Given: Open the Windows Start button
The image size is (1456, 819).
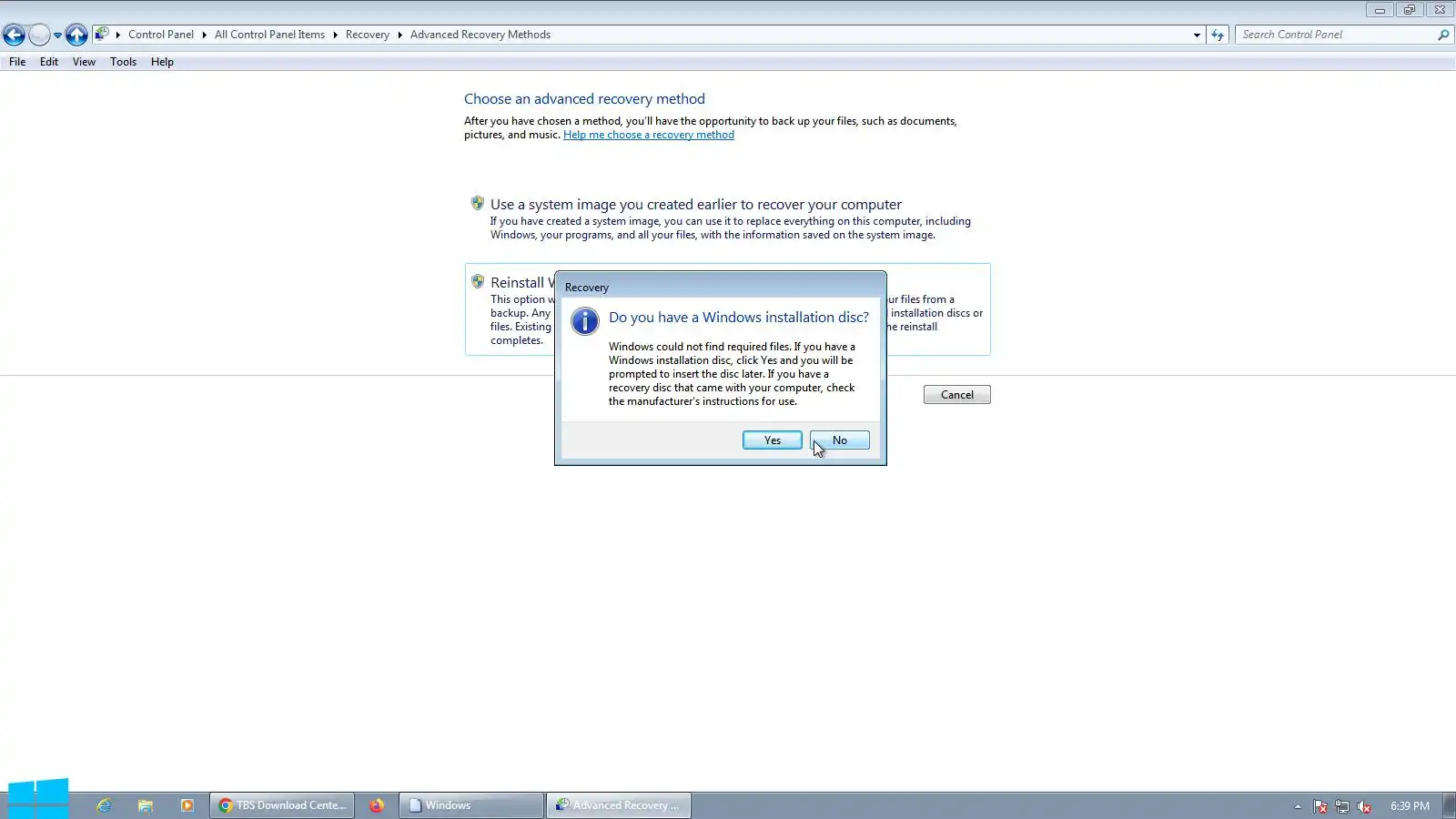Looking at the screenshot, I should pyautogui.click(x=38, y=798).
